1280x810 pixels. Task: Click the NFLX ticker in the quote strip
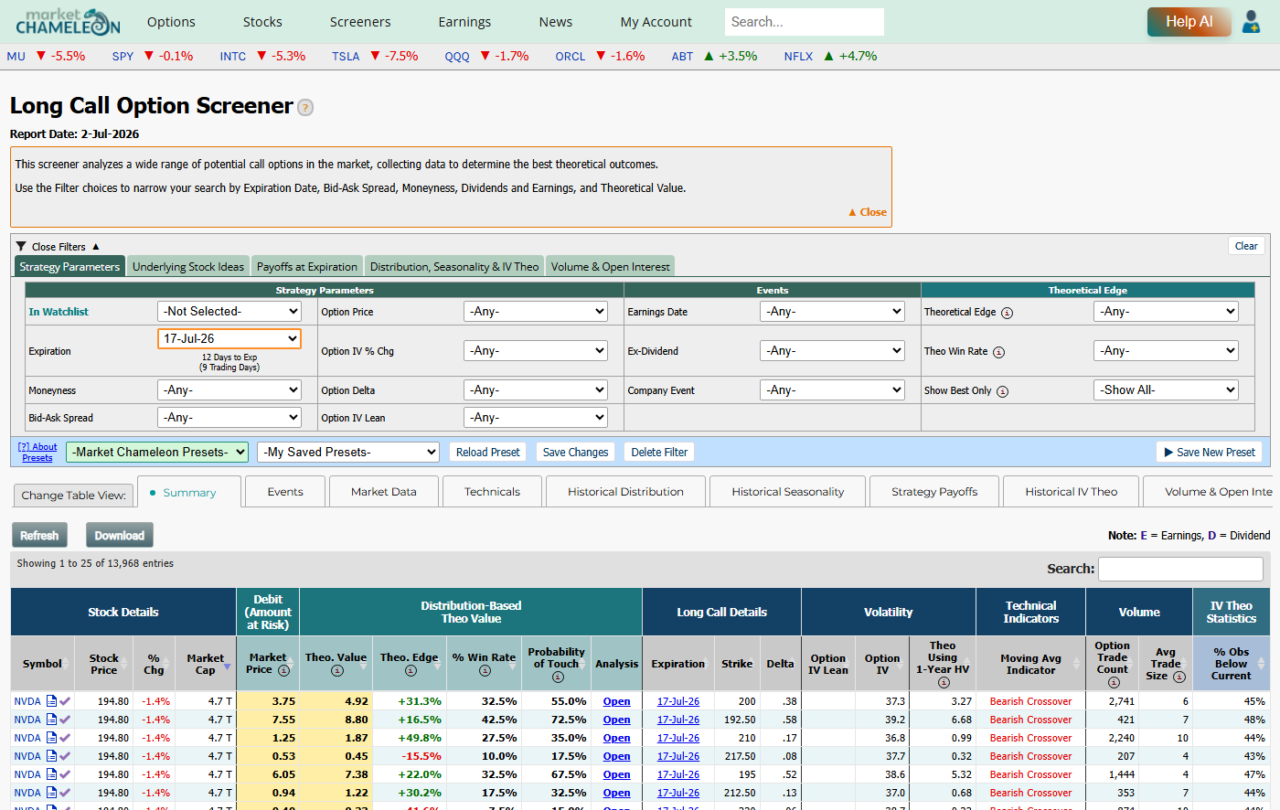click(798, 56)
